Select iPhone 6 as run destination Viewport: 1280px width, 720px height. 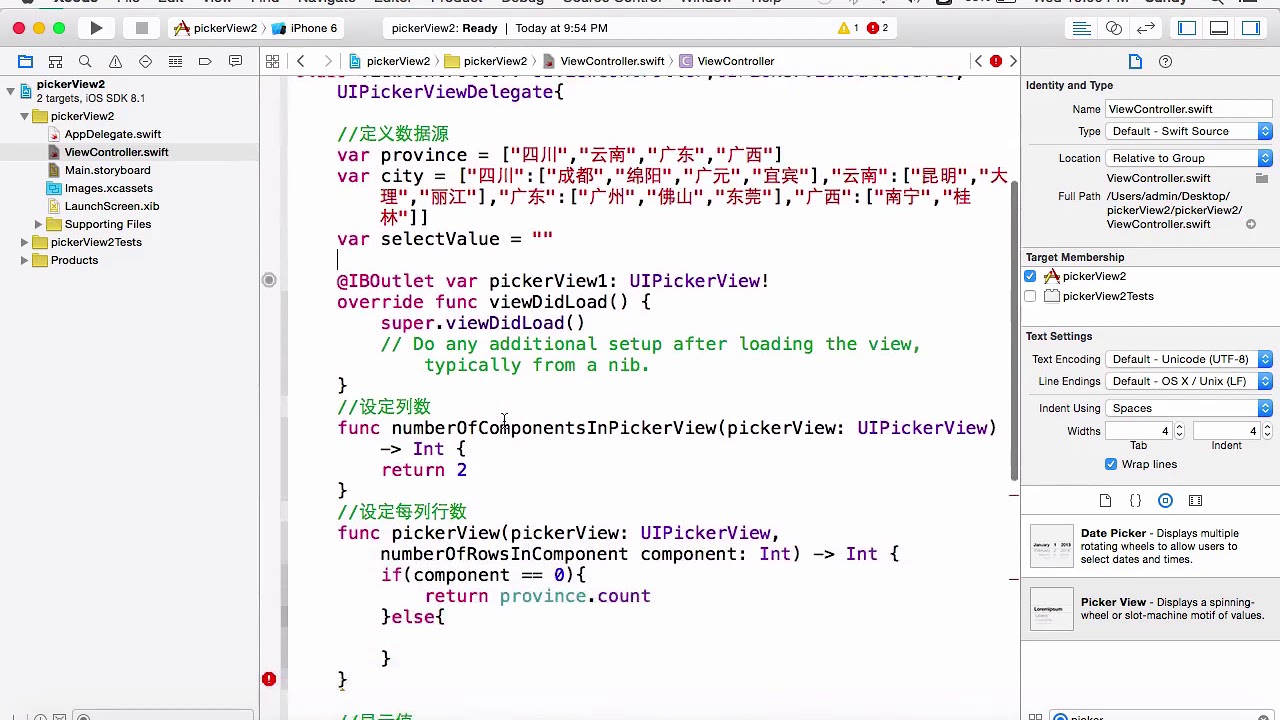[x=305, y=28]
